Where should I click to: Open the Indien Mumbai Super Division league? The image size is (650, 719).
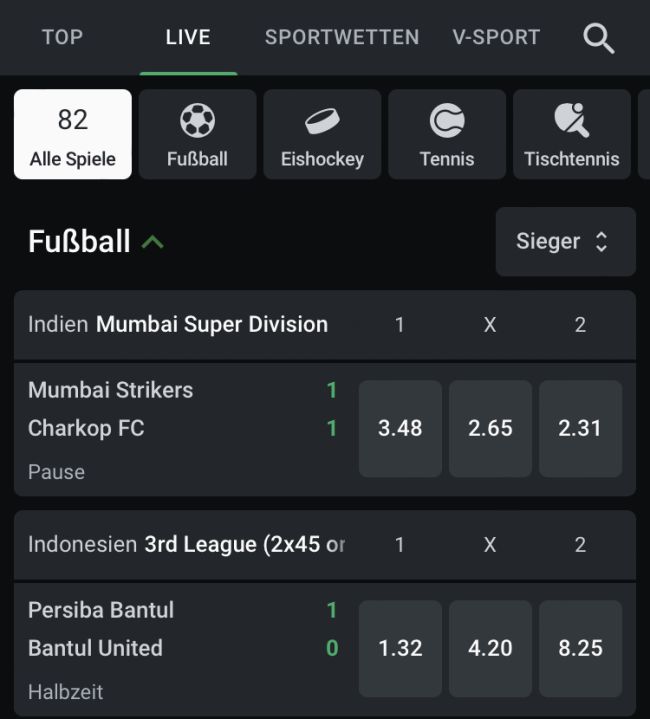click(x=178, y=324)
